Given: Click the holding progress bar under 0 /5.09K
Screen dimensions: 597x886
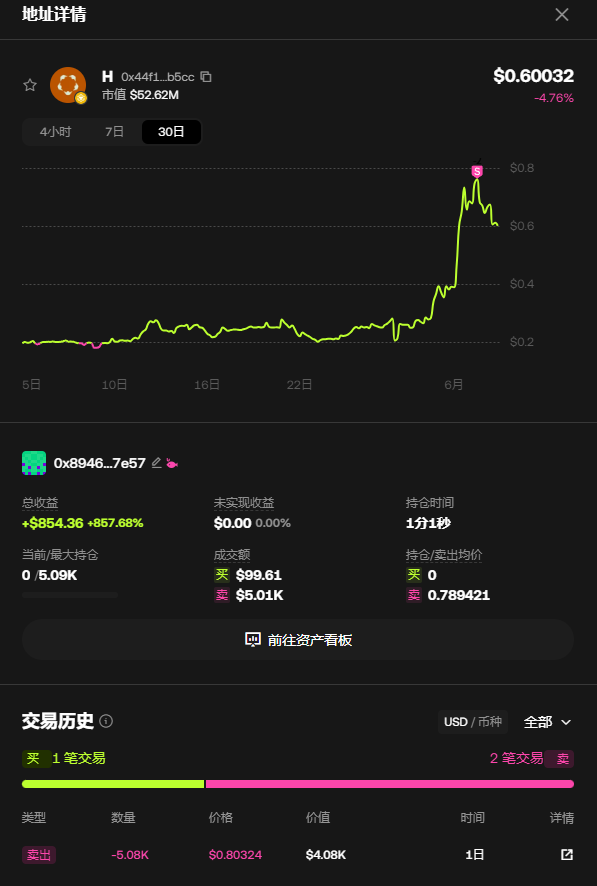Looking at the screenshot, I should pyautogui.click(x=70, y=595).
